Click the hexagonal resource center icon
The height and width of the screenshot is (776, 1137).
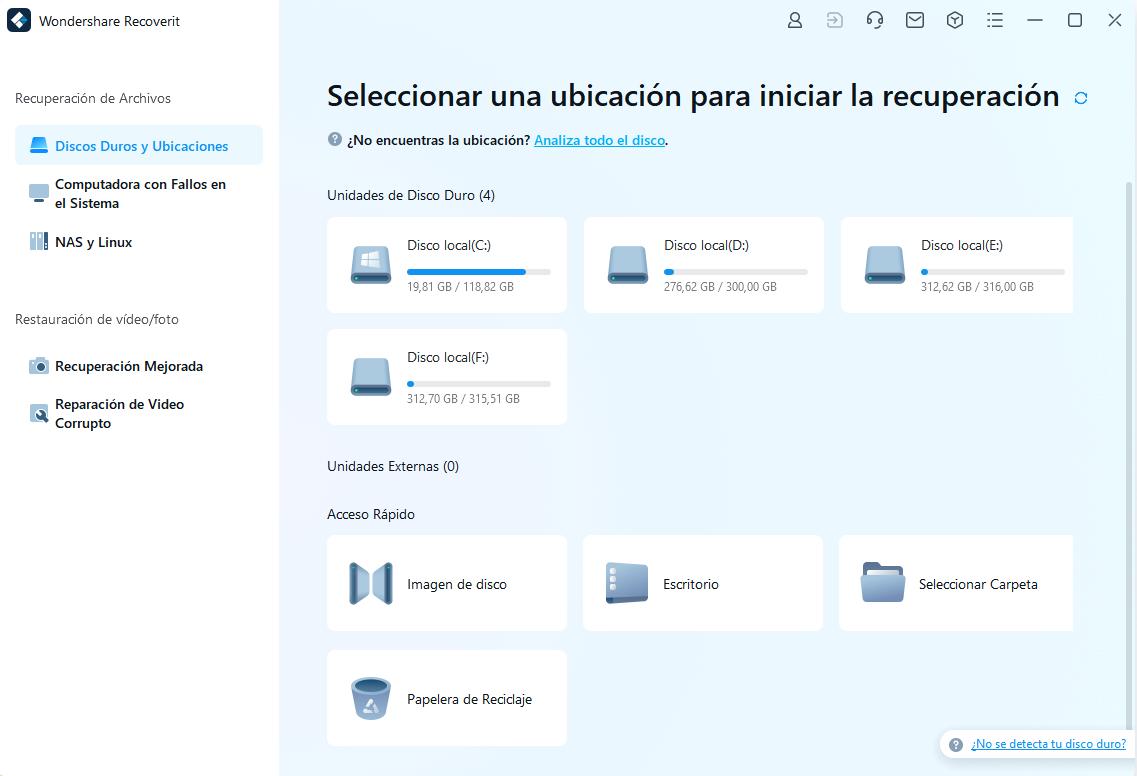(x=955, y=19)
